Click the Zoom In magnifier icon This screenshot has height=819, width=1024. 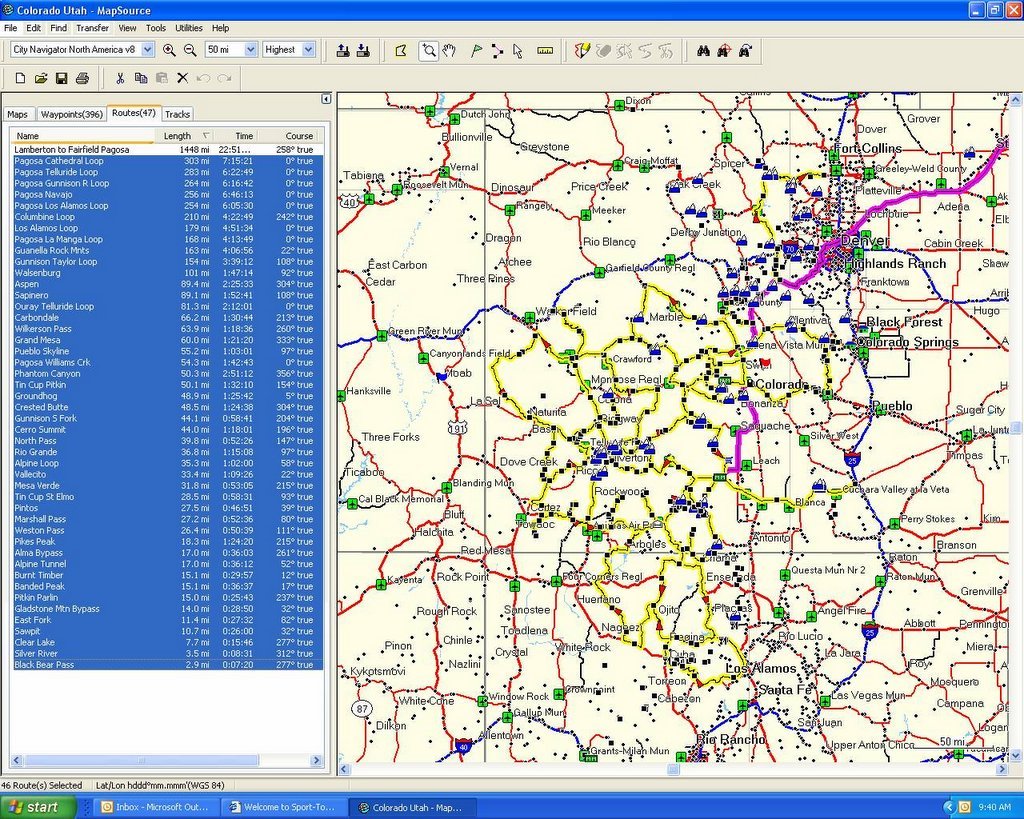click(169, 50)
